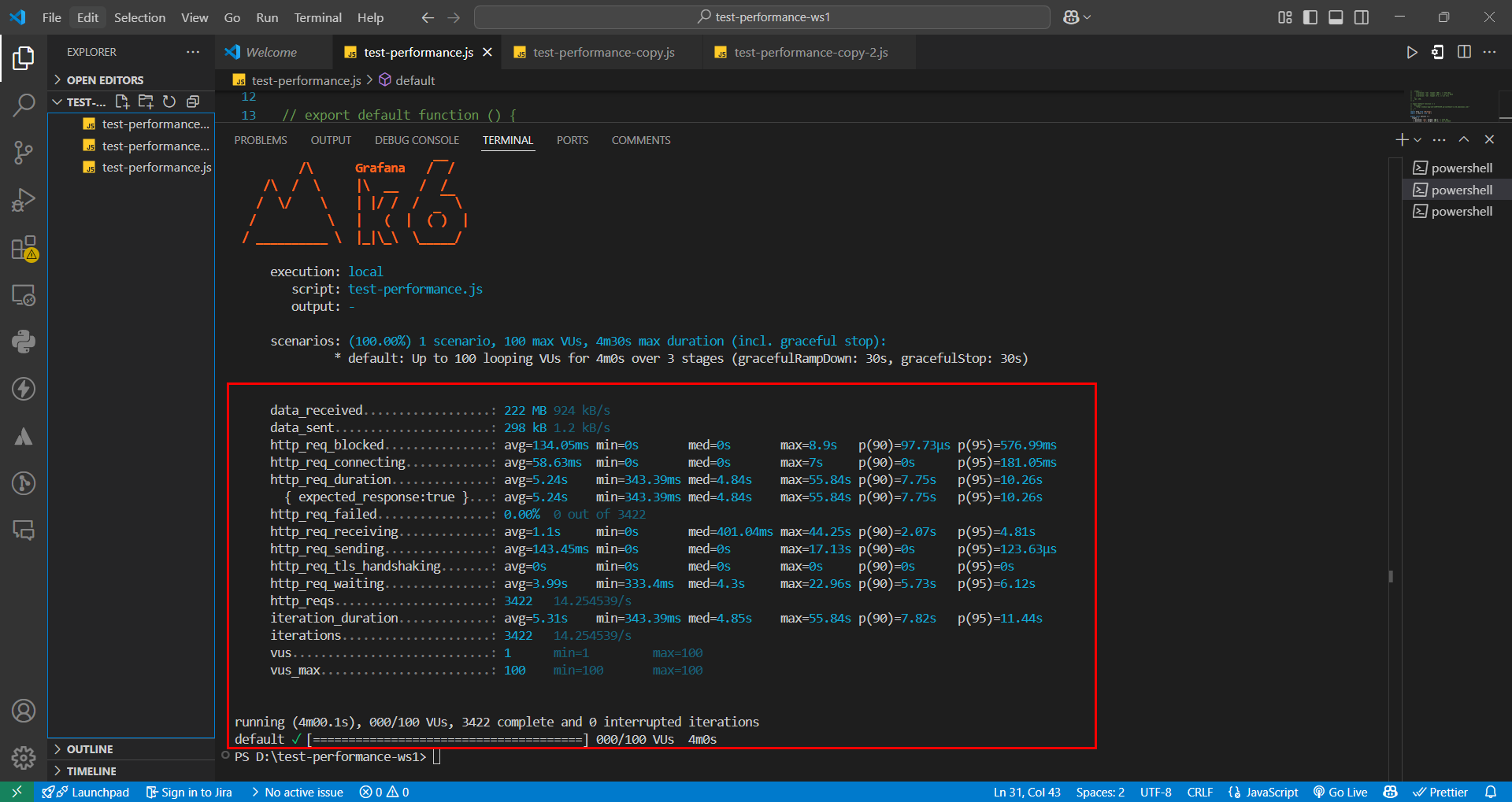Open editor more actions menu
The width and height of the screenshot is (1512, 802).
(x=1489, y=52)
